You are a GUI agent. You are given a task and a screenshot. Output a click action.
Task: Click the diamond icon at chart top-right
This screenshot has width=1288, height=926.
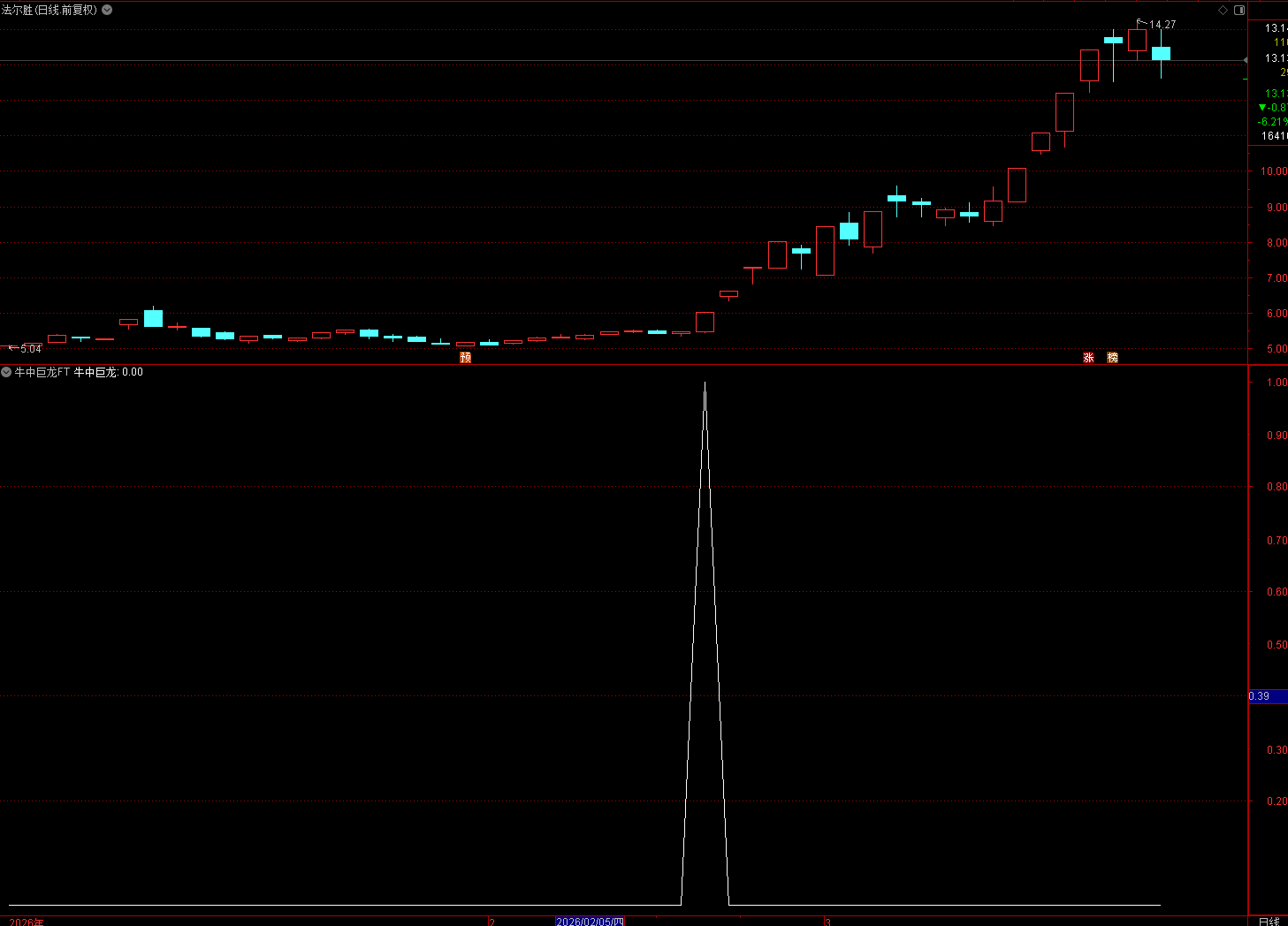(1223, 10)
